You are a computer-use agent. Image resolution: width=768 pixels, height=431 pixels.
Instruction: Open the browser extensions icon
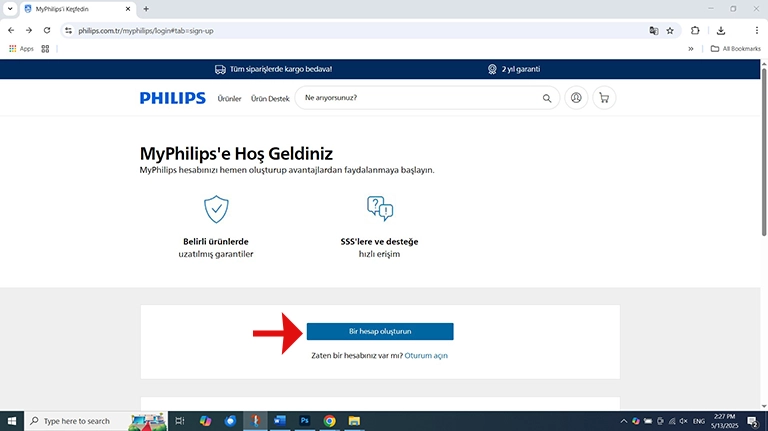click(695, 30)
